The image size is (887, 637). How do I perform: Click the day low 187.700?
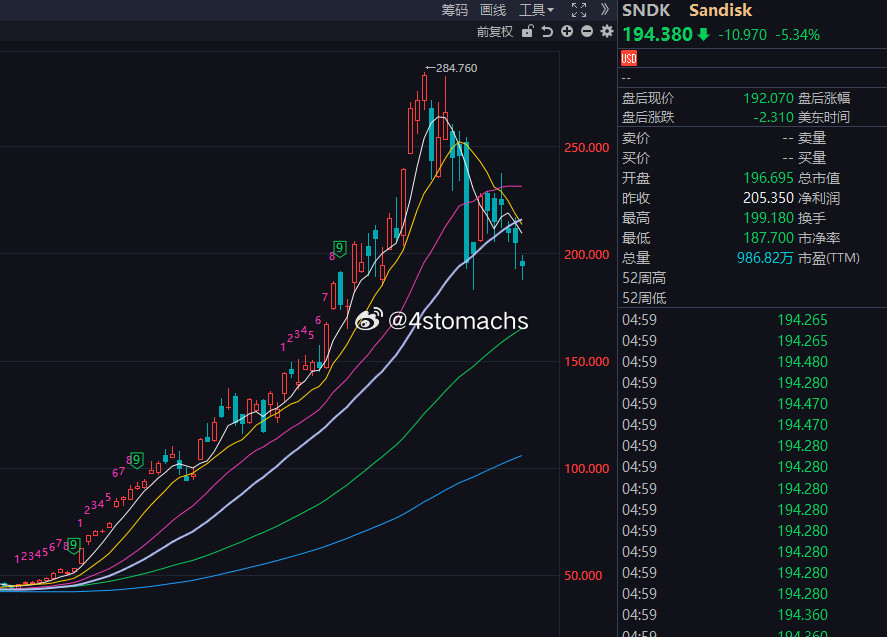[768, 238]
